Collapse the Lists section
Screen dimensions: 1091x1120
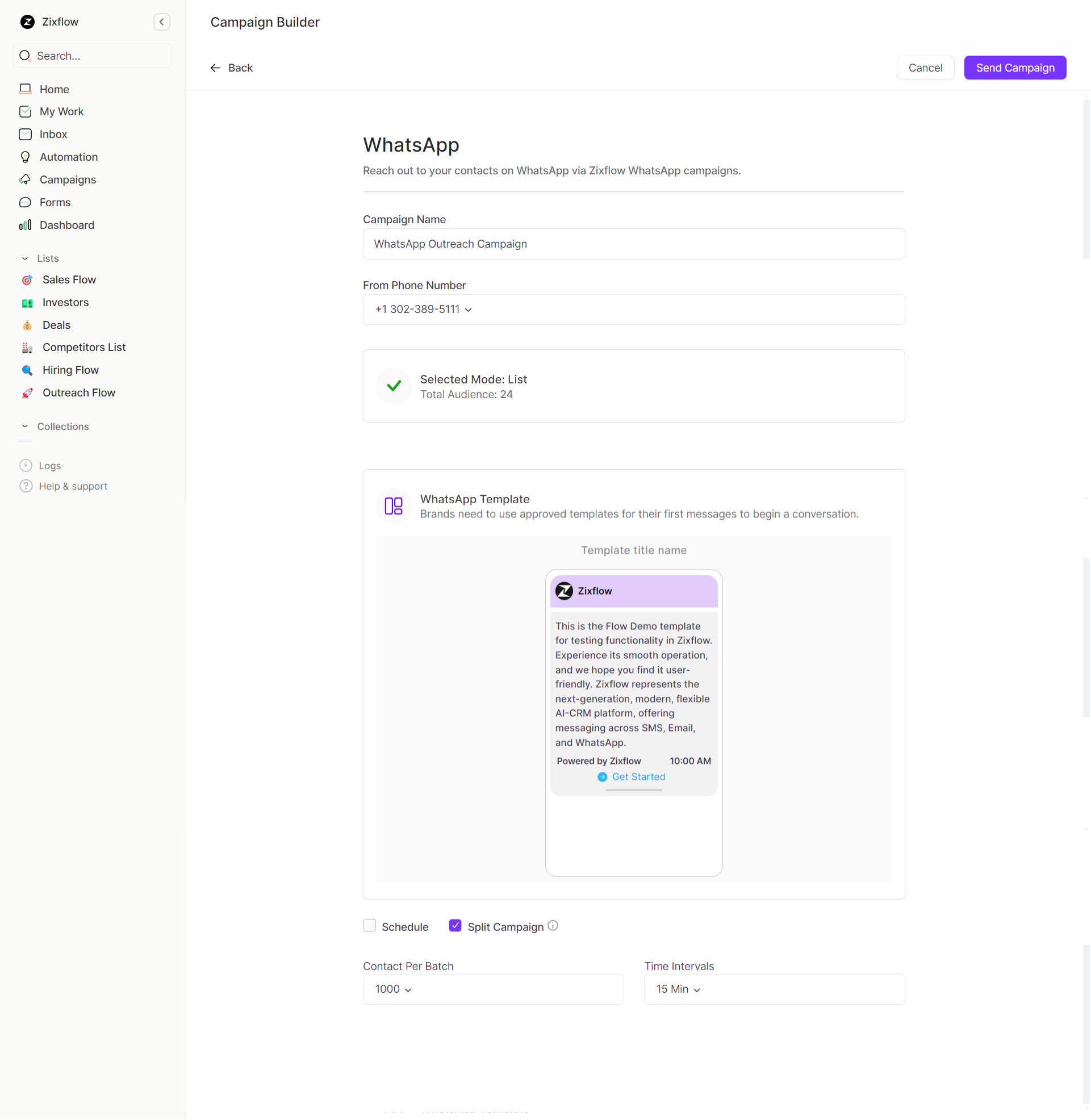point(24,258)
